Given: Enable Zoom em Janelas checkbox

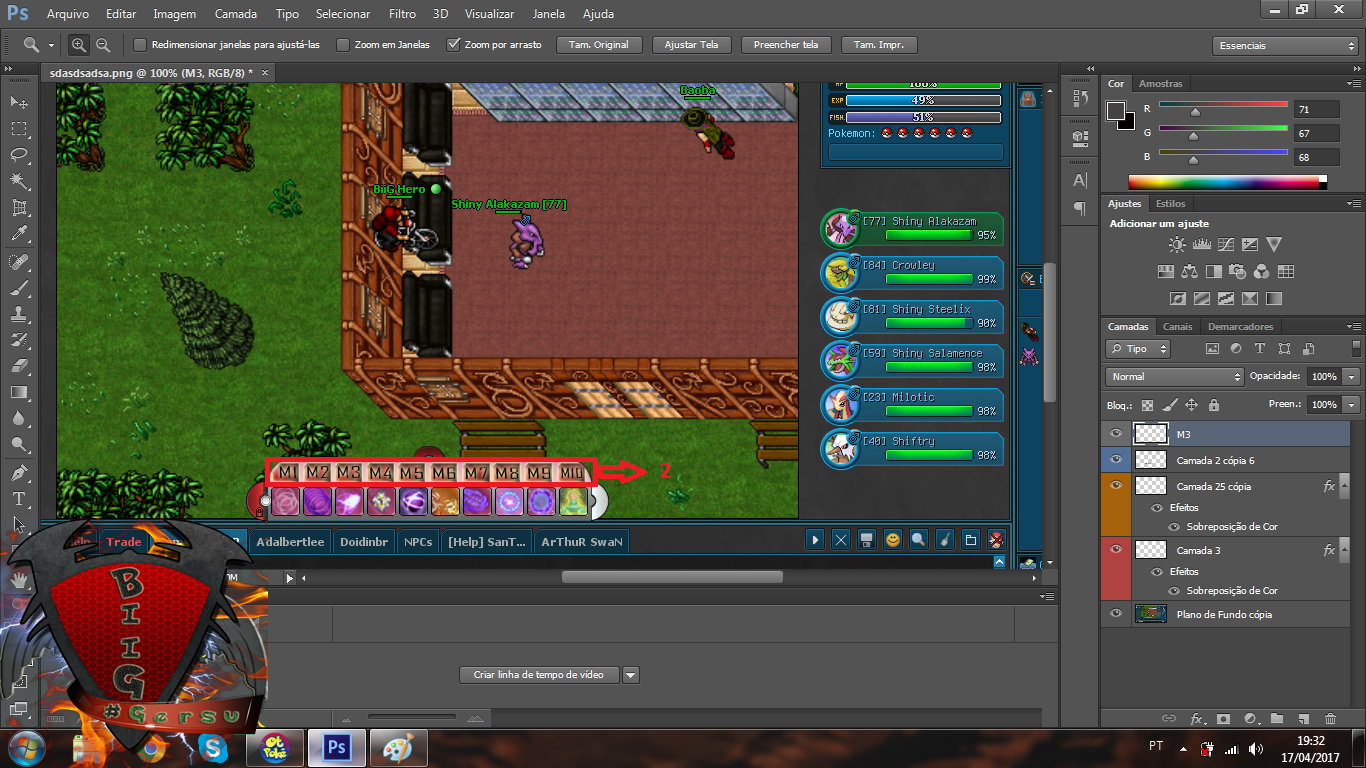Looking at the screenshot, I should (x=343, y=45).
